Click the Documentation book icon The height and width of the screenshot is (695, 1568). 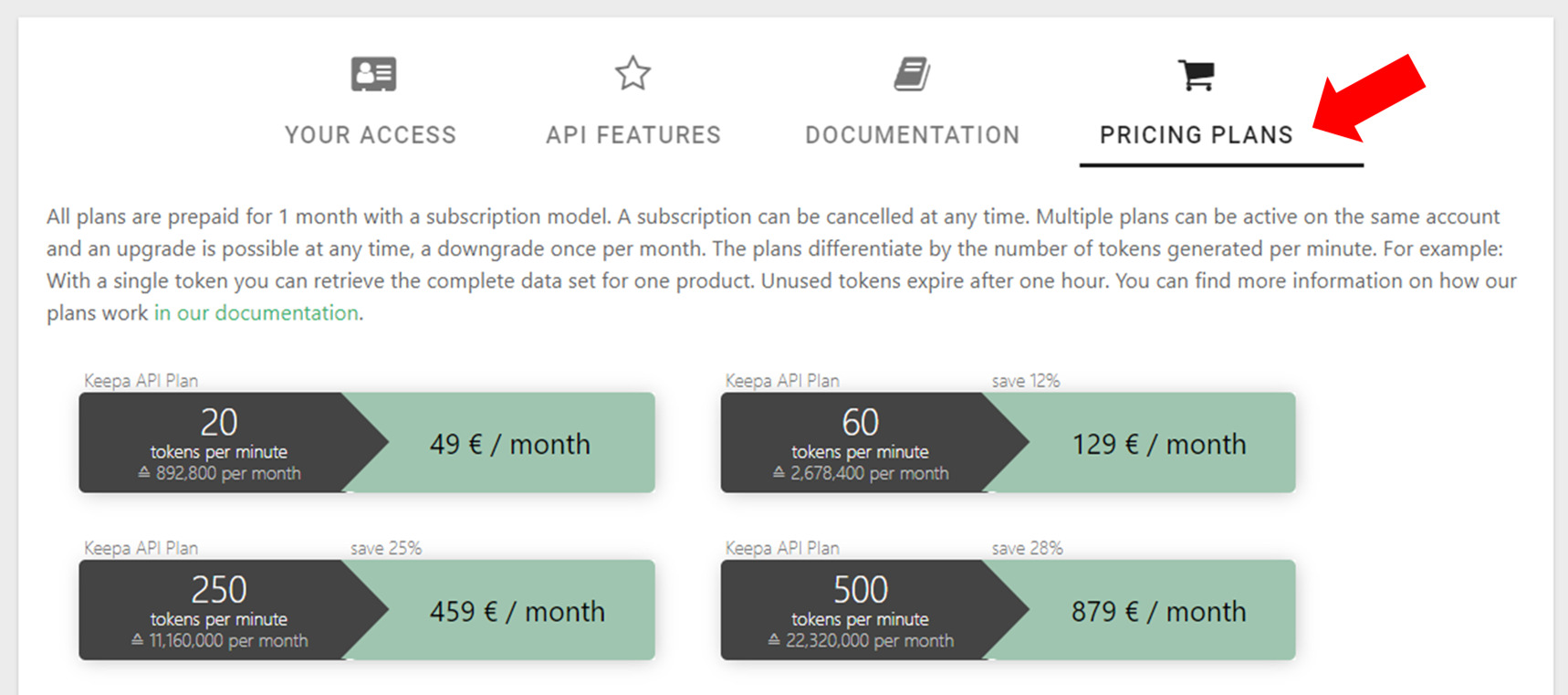(x=912, y=74)
